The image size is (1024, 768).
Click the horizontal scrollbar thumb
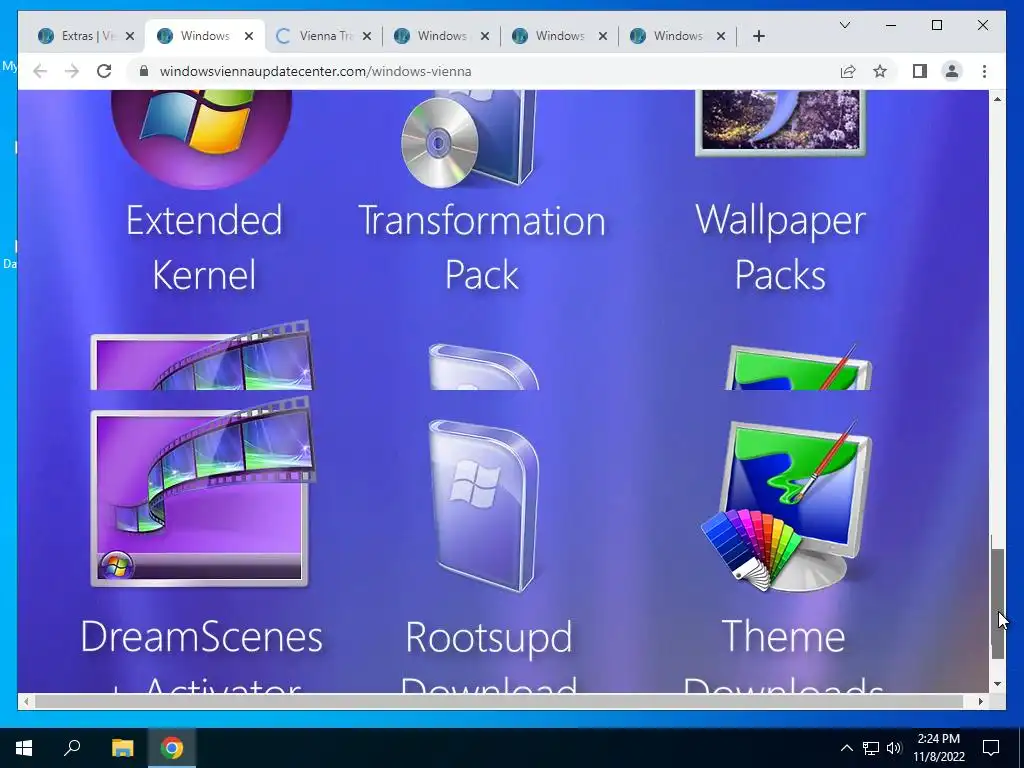tap(500, 701)
